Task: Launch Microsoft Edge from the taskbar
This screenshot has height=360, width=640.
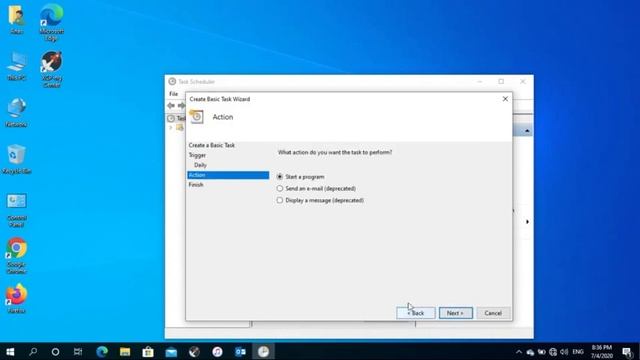Action: (102, 352)
